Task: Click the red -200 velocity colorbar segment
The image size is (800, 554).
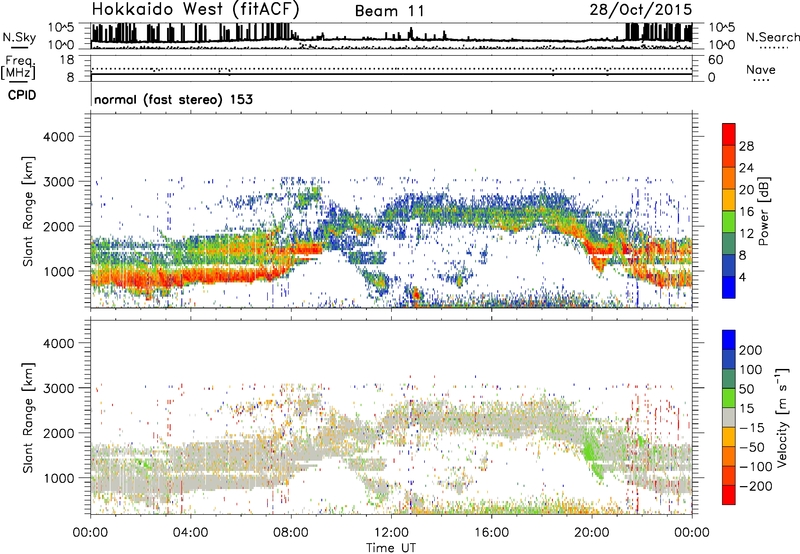Action: coord(729,495)
